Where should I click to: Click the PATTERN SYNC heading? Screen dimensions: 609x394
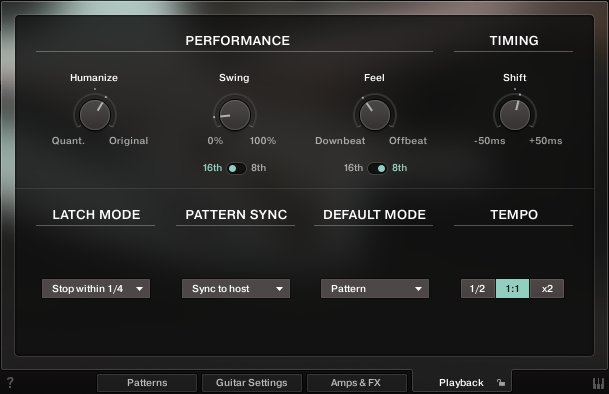click(236, 214)
